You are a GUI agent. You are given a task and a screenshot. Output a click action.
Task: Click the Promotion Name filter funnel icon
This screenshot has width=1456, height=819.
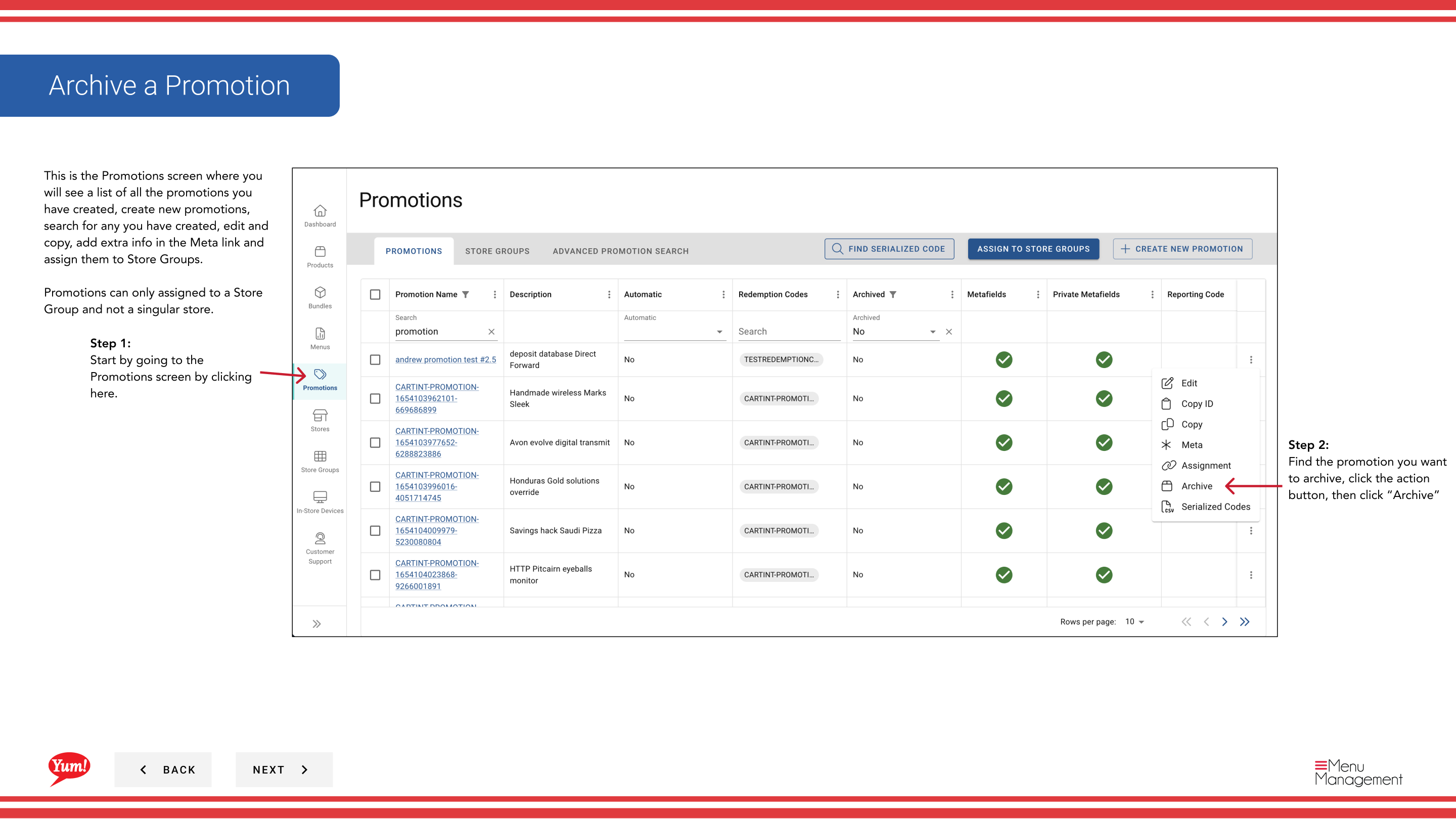tap(466, 294)
